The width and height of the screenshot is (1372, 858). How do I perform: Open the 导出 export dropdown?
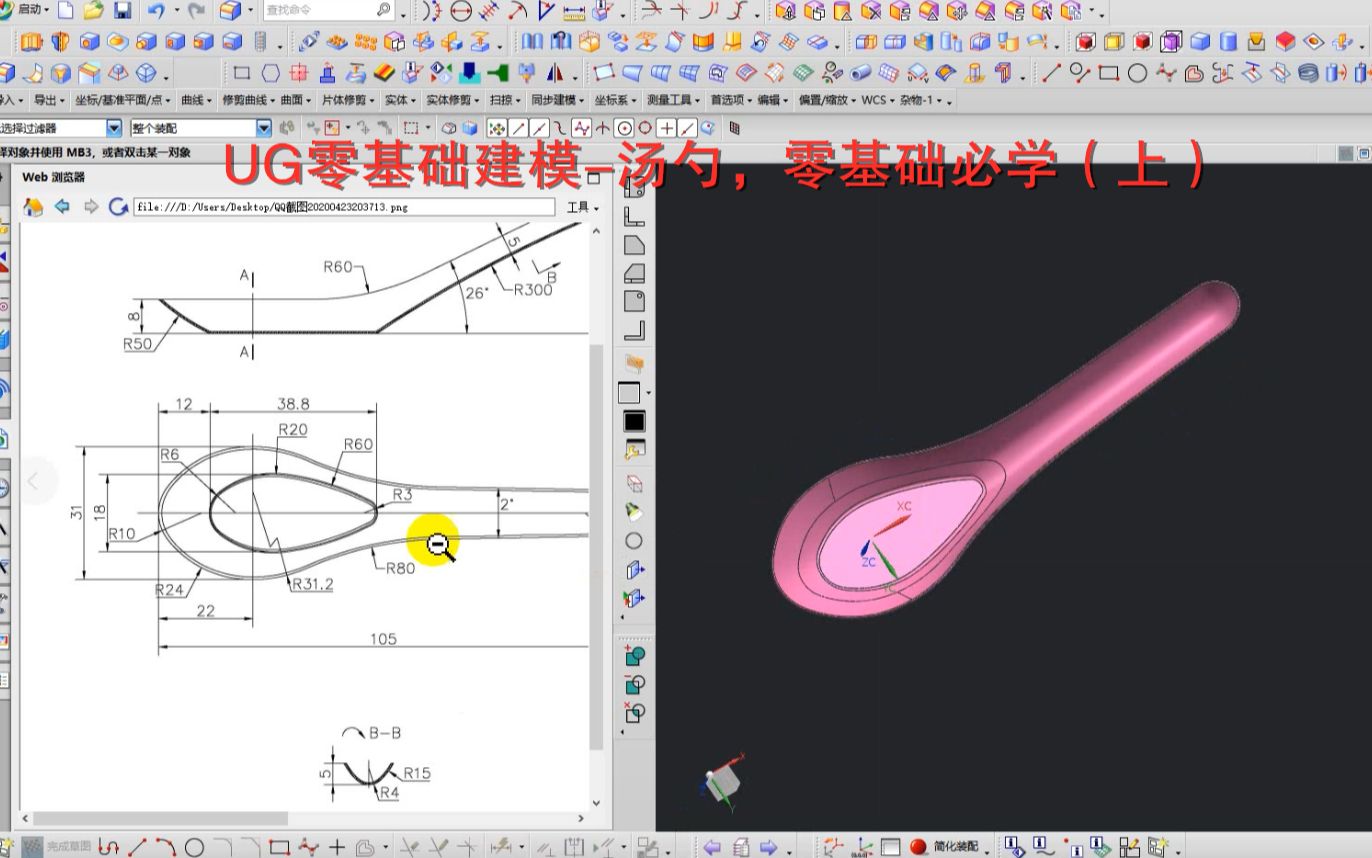click(49, 100)
